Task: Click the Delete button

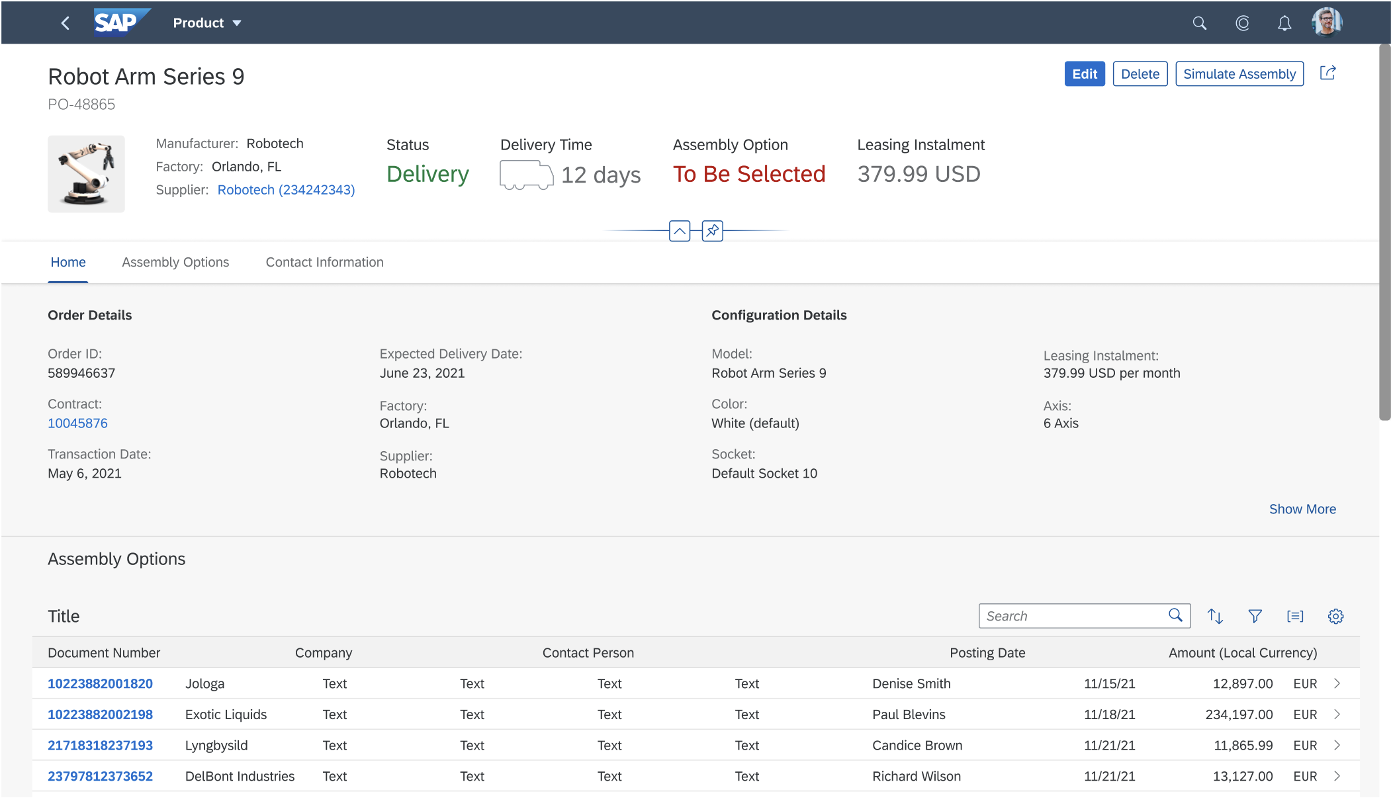Action: [x=1140, y=74]
